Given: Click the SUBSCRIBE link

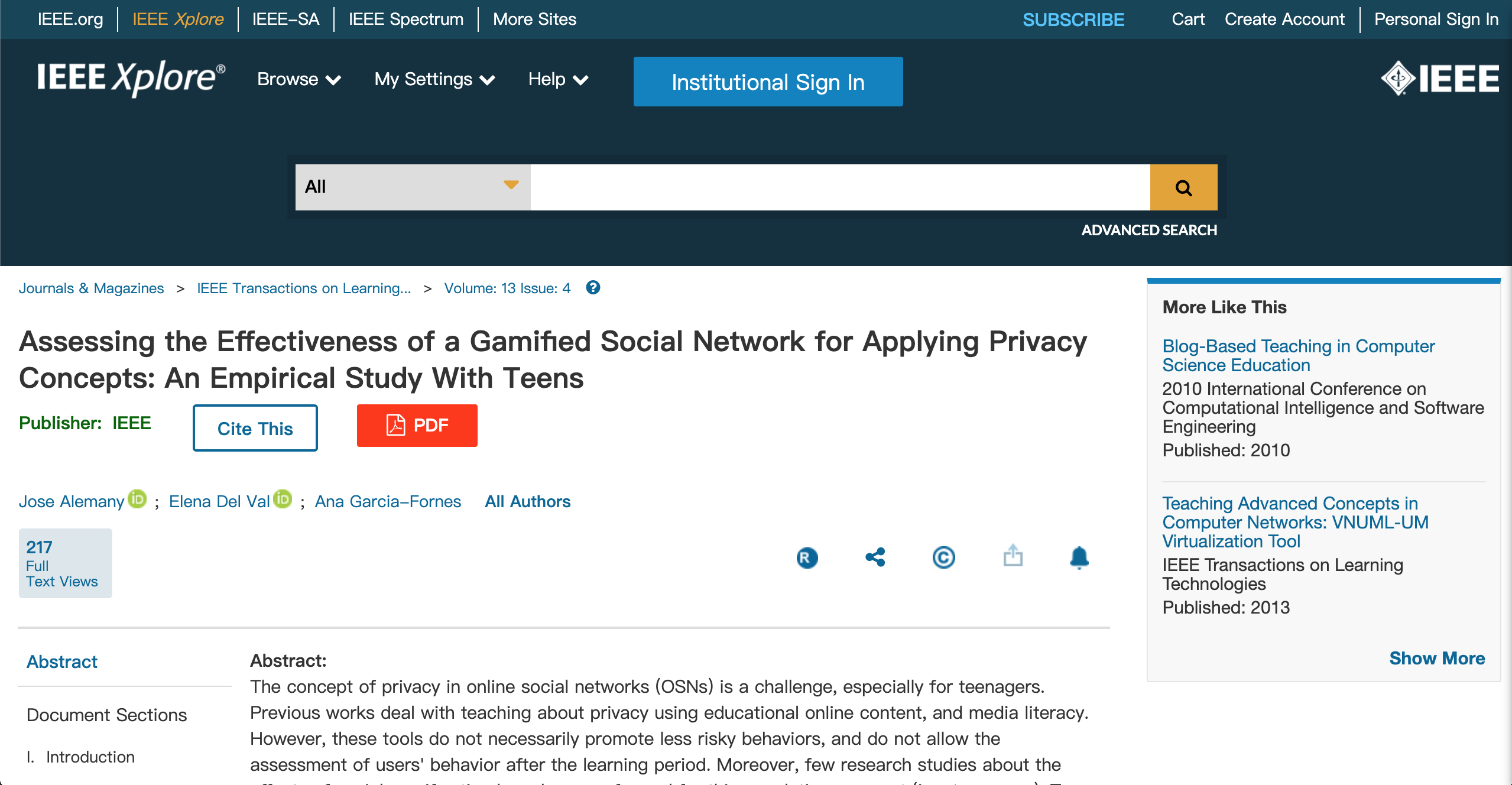Looking at the screenshot, I should (x=1073, y=20).
